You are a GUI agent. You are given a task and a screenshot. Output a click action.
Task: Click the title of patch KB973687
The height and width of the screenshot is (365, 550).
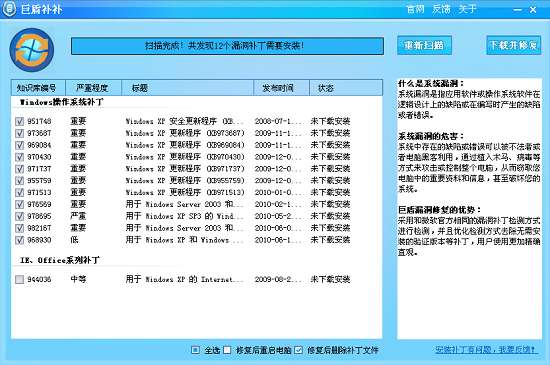point(185,133)
